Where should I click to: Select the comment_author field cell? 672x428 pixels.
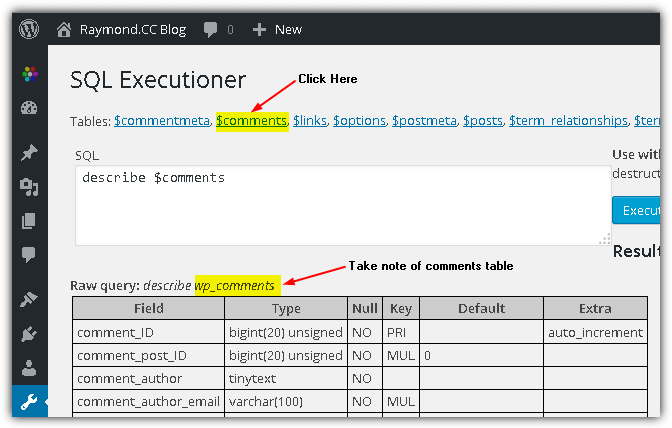[148, 379]
